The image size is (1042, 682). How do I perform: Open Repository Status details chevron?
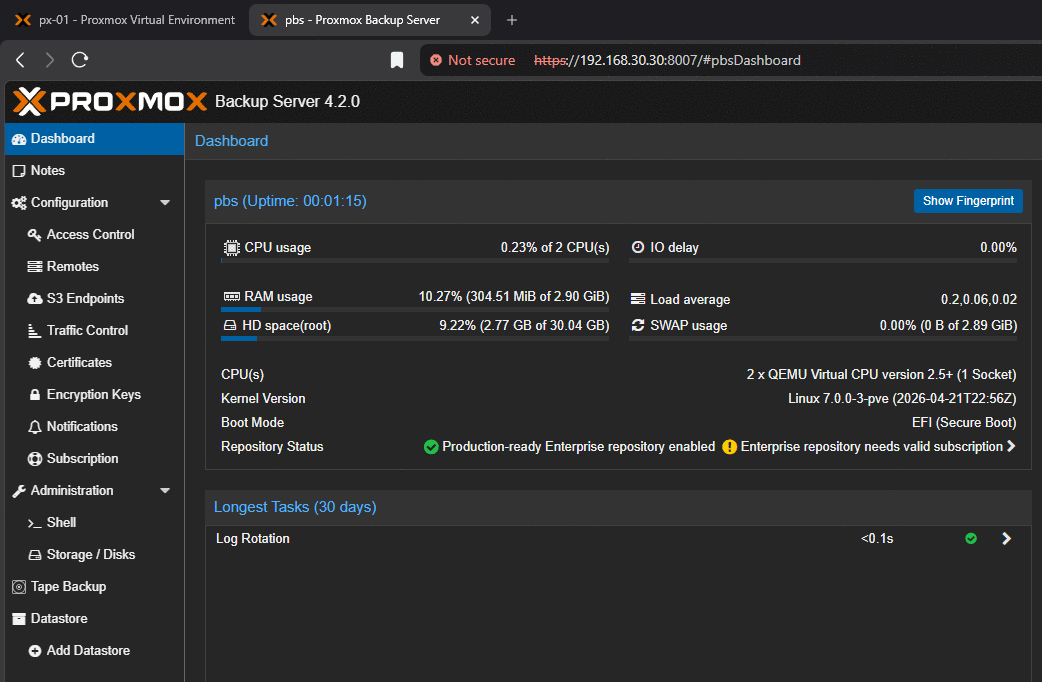coord(1011,446)
